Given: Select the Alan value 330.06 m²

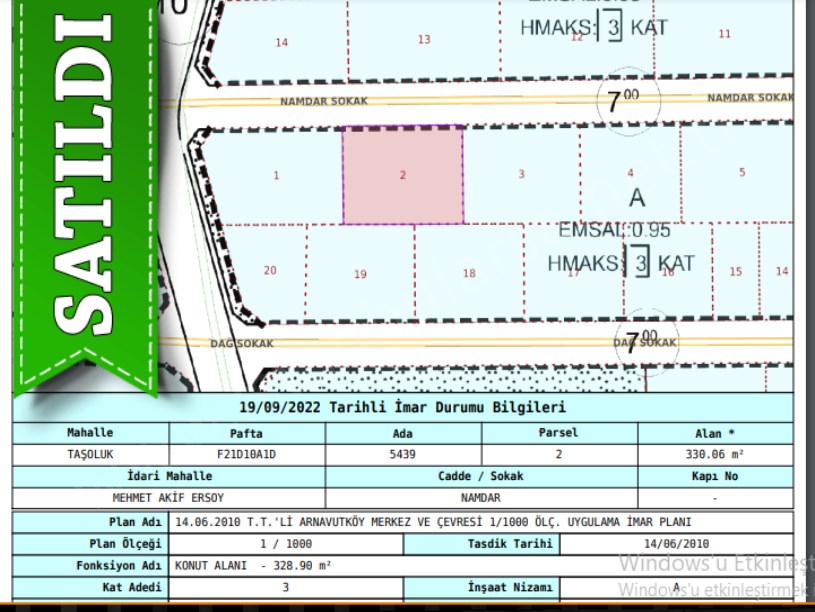Looking at the screenshot, I should tap(715, 453).
